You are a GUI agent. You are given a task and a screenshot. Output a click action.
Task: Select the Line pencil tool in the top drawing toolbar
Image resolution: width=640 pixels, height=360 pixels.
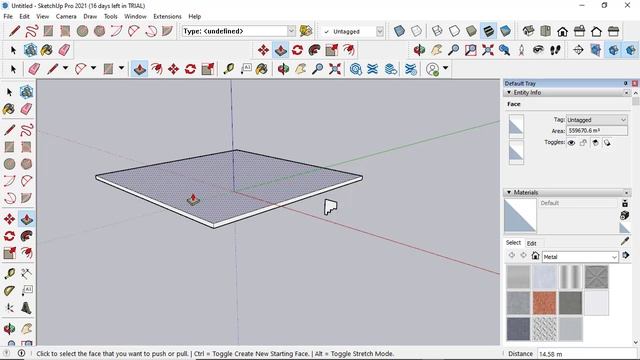pyautogui.click(x=14, y=31)
